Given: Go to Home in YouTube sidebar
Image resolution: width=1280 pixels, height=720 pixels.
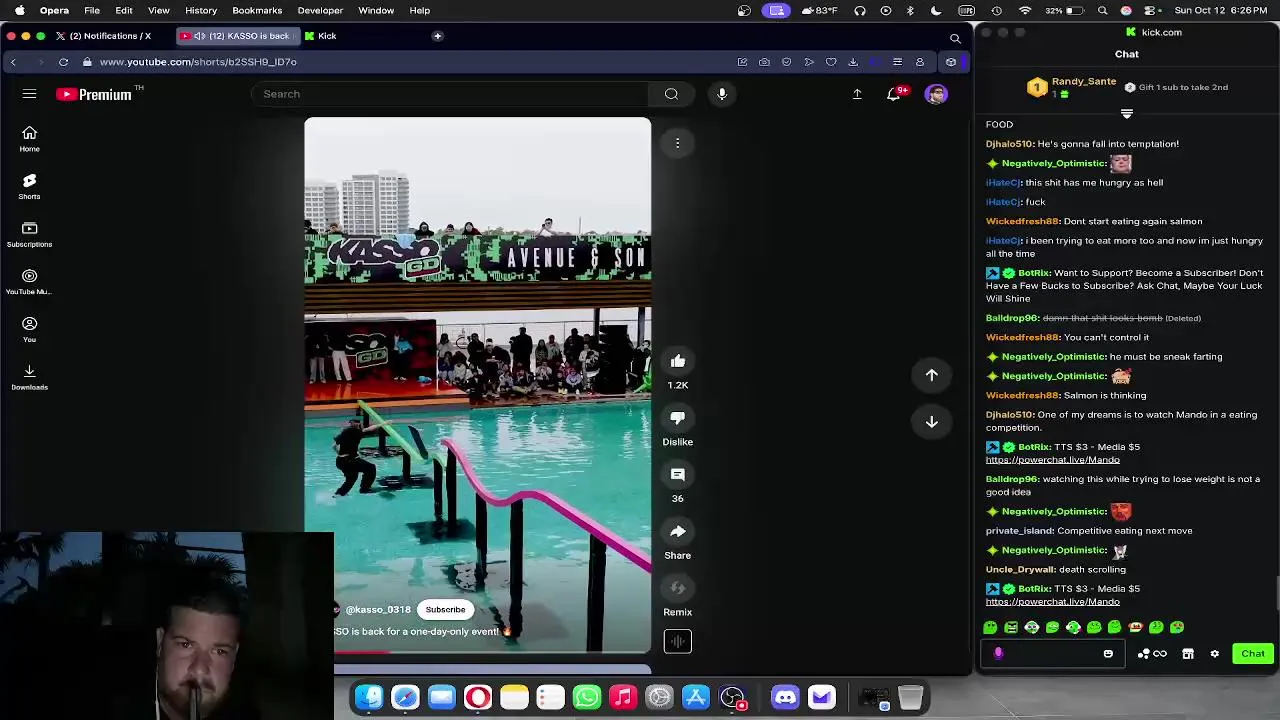Looking at the screenshot, I should pos(29,139).
